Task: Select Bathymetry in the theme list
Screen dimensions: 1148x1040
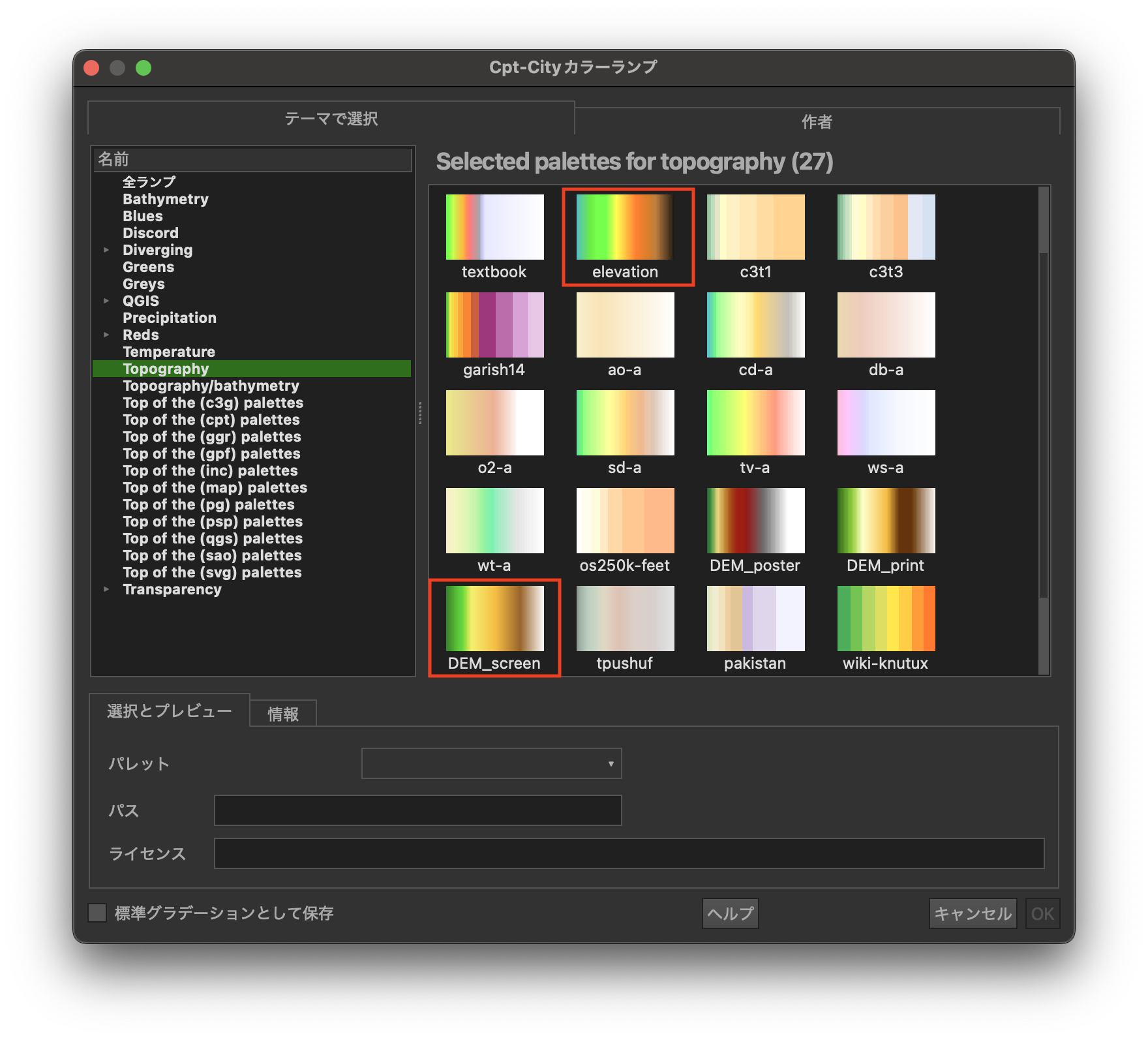Action: pos(166,199)
